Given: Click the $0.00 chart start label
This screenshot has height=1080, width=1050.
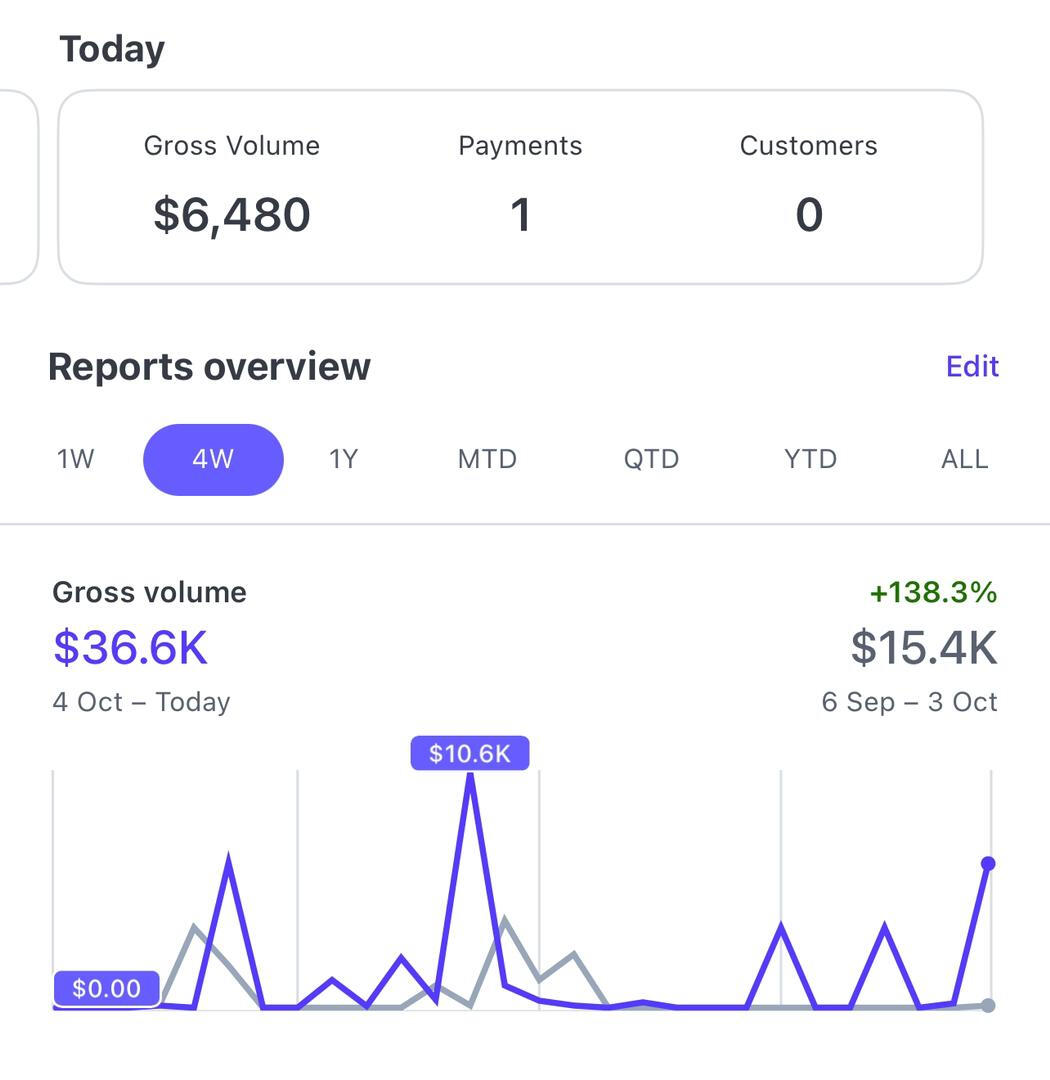Looking at the screenshot, I should point(106,988).
